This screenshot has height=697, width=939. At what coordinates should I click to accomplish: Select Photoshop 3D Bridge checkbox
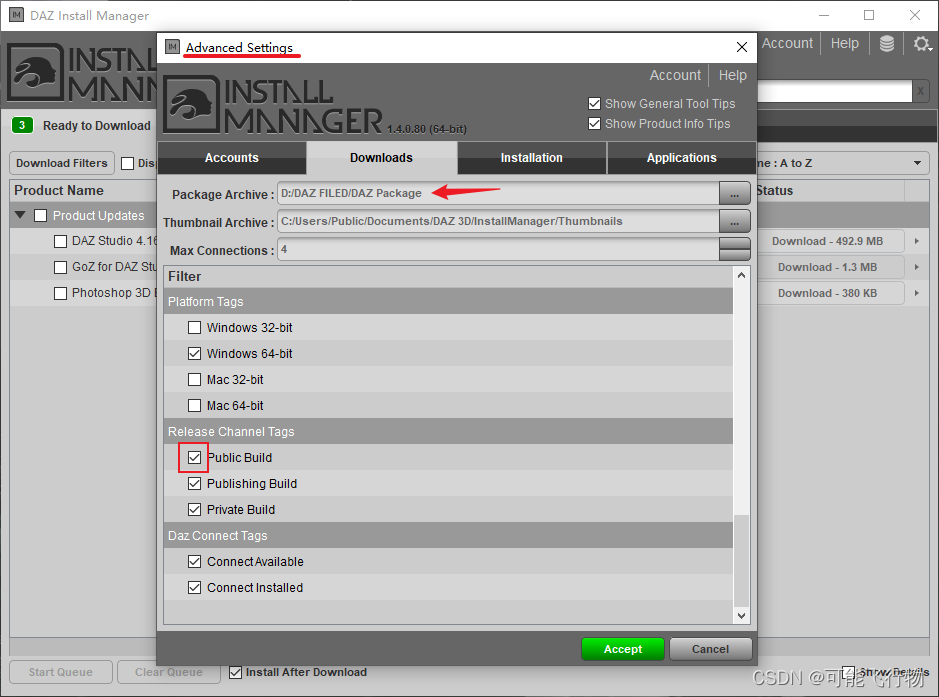[x=60, y=293]
